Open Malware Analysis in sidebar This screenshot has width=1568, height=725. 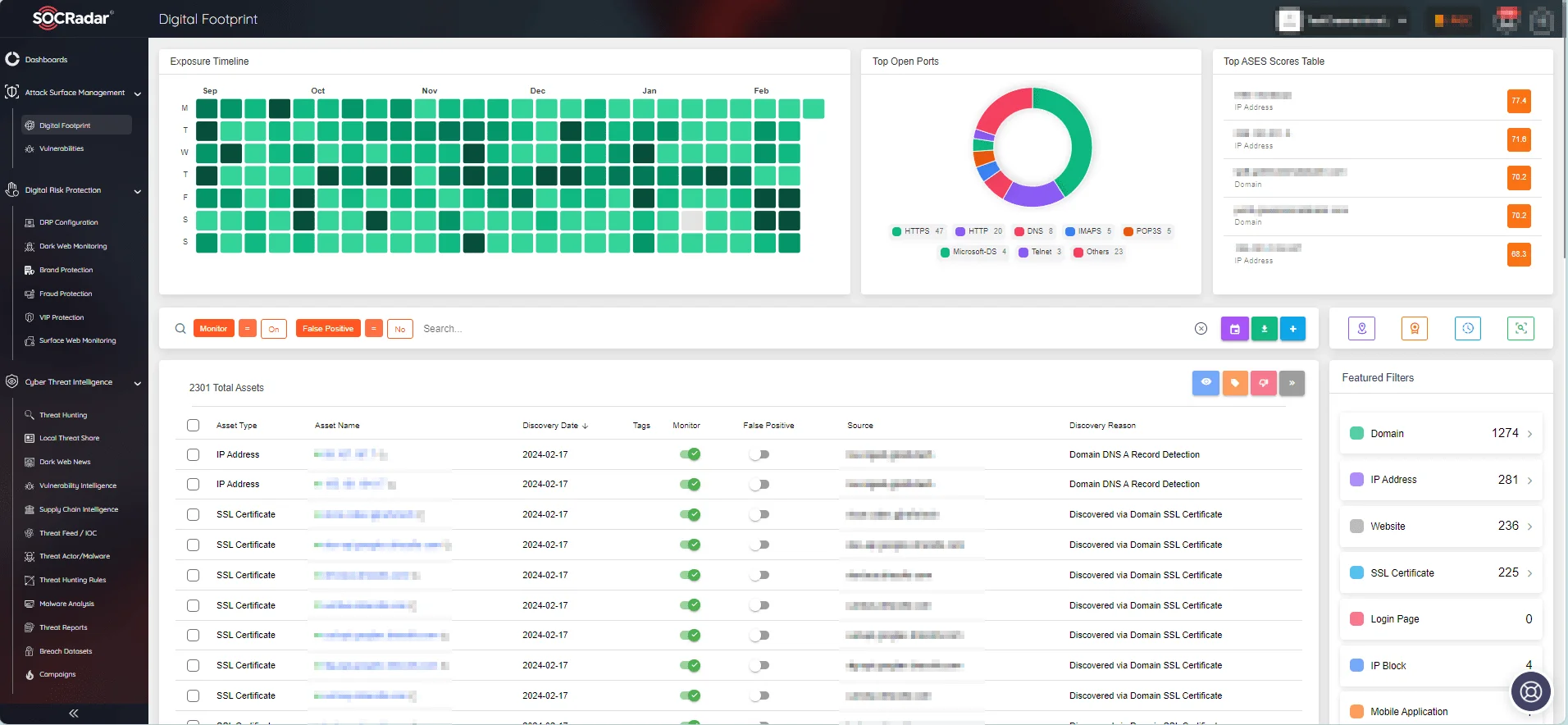pos(66,604)
